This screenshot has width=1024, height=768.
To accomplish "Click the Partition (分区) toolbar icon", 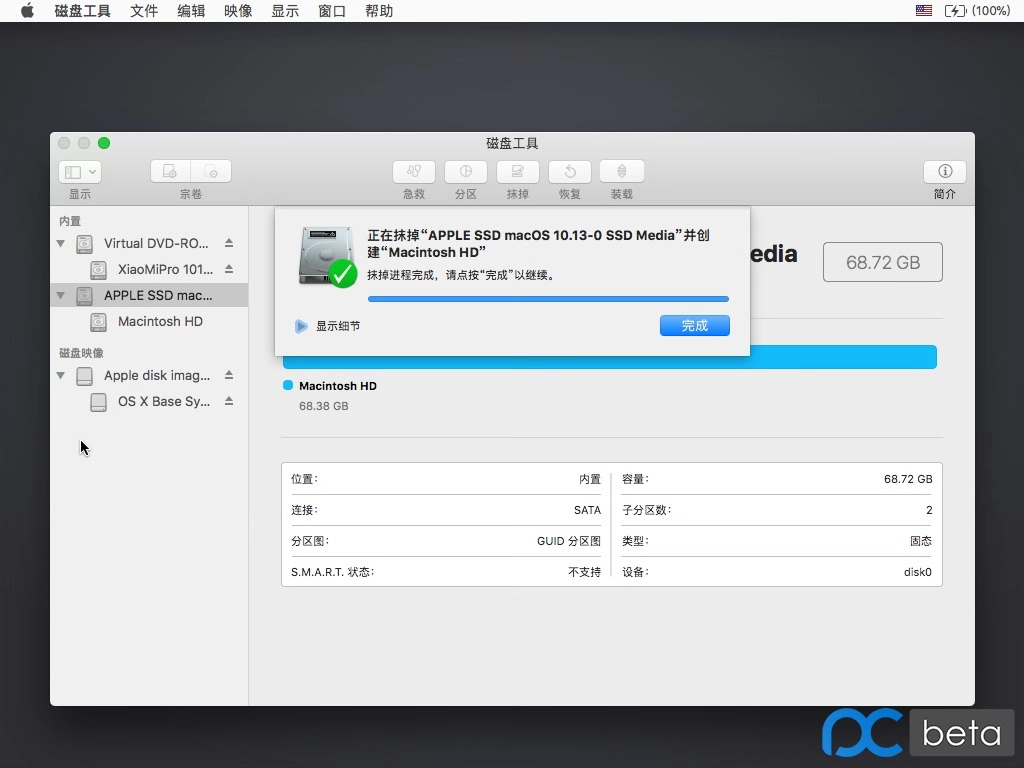I will point(466,171).
